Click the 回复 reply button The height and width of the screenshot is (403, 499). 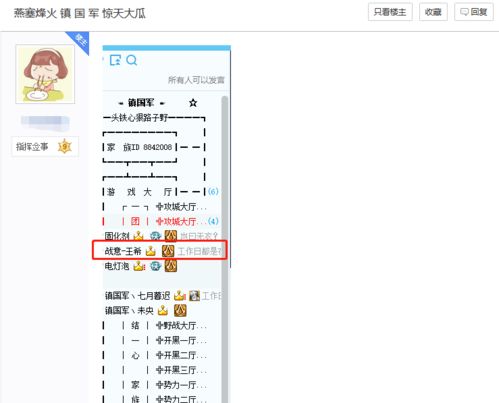[474, 12]
